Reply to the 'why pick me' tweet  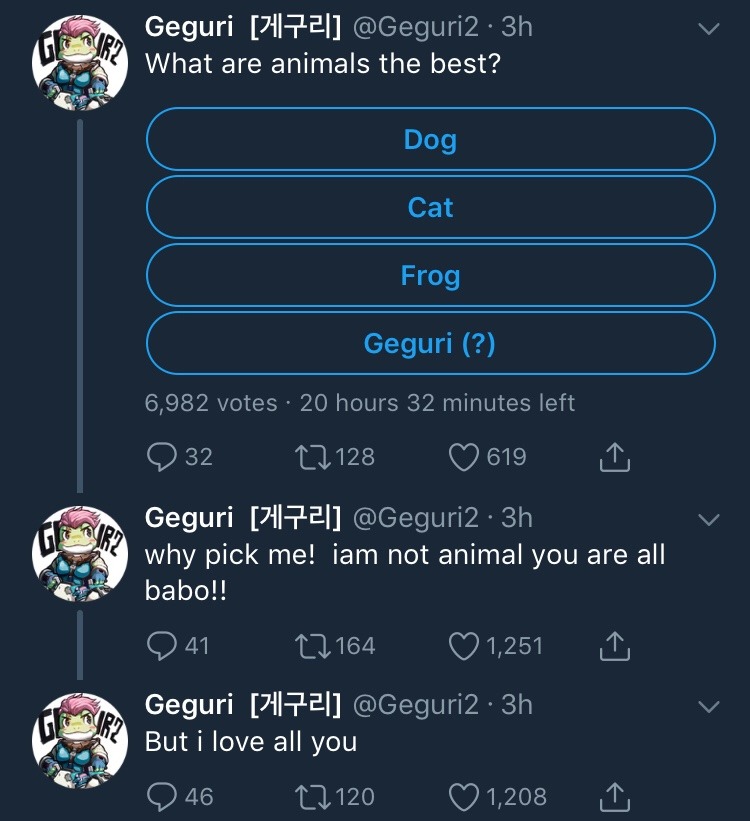163,646
